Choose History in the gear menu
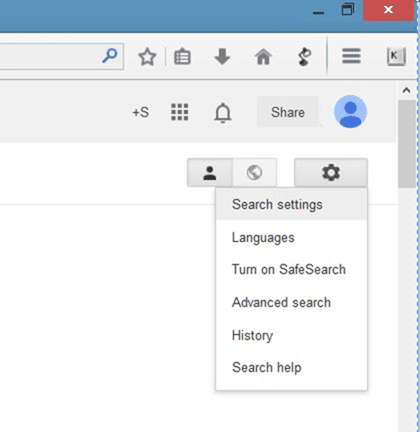420x432 pixels. click(x=291, y=335)
